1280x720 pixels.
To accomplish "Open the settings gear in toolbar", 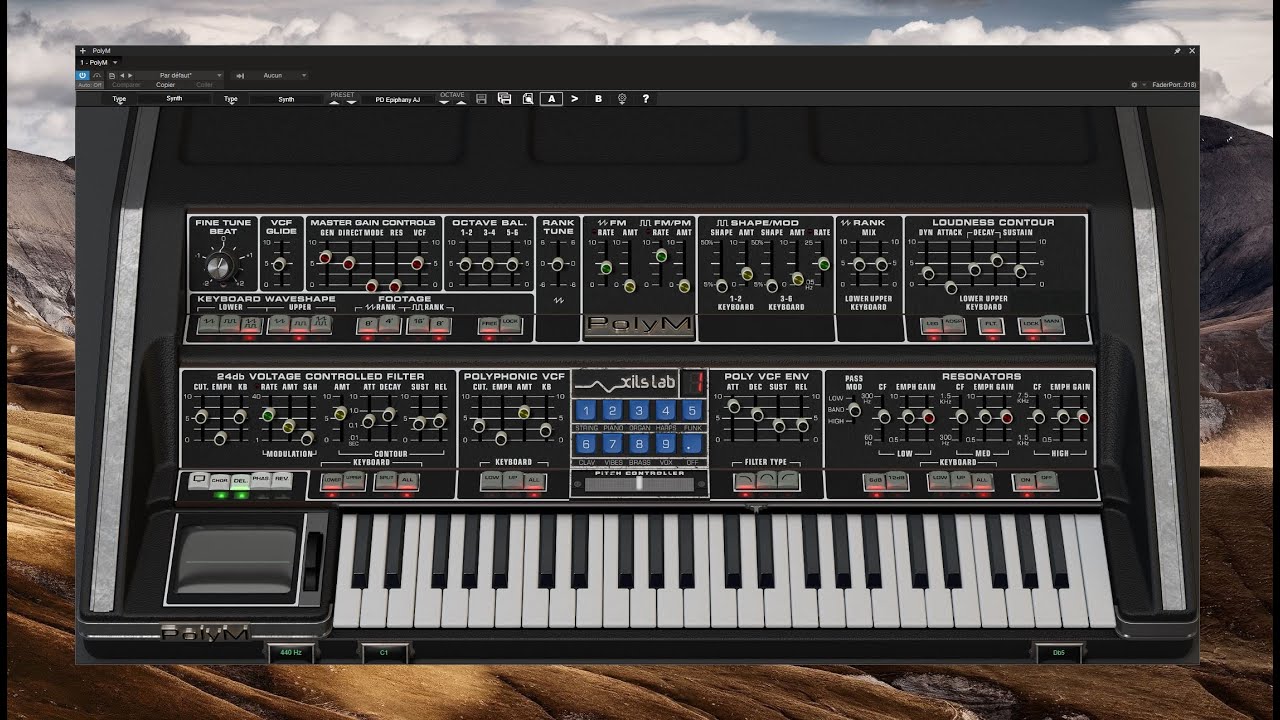I will tap(622, 99).
